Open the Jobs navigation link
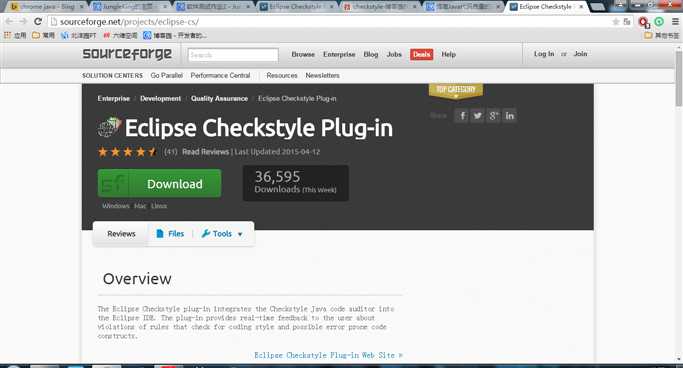Image resolution: width=683 pixels, height=368 pixels. 394,54
